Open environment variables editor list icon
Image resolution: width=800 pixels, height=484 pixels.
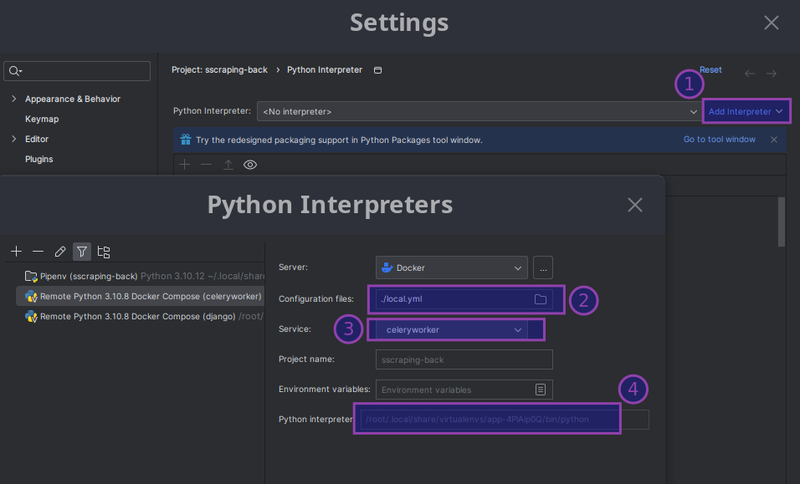tap(540, 390)
